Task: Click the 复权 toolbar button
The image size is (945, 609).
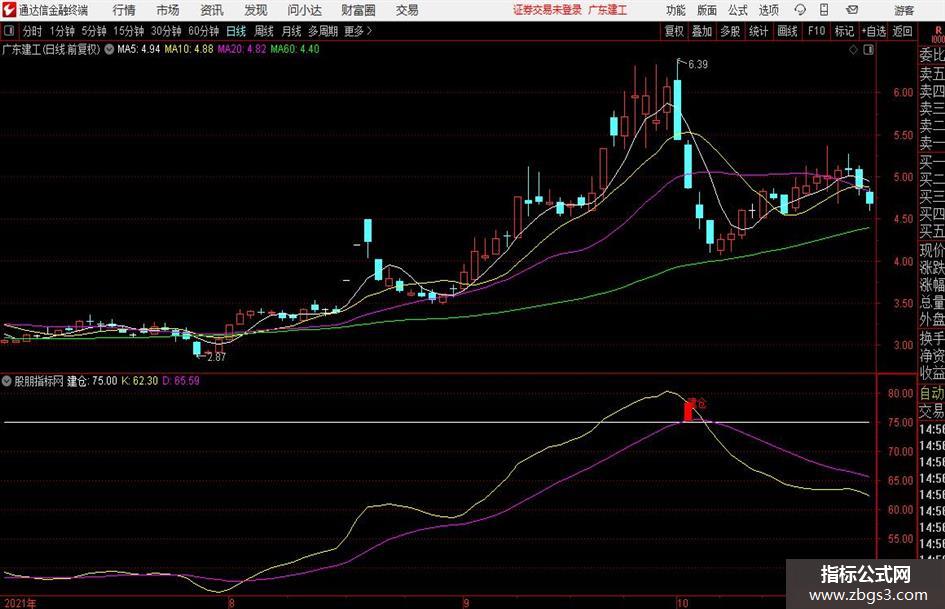Action: (674, 31)
